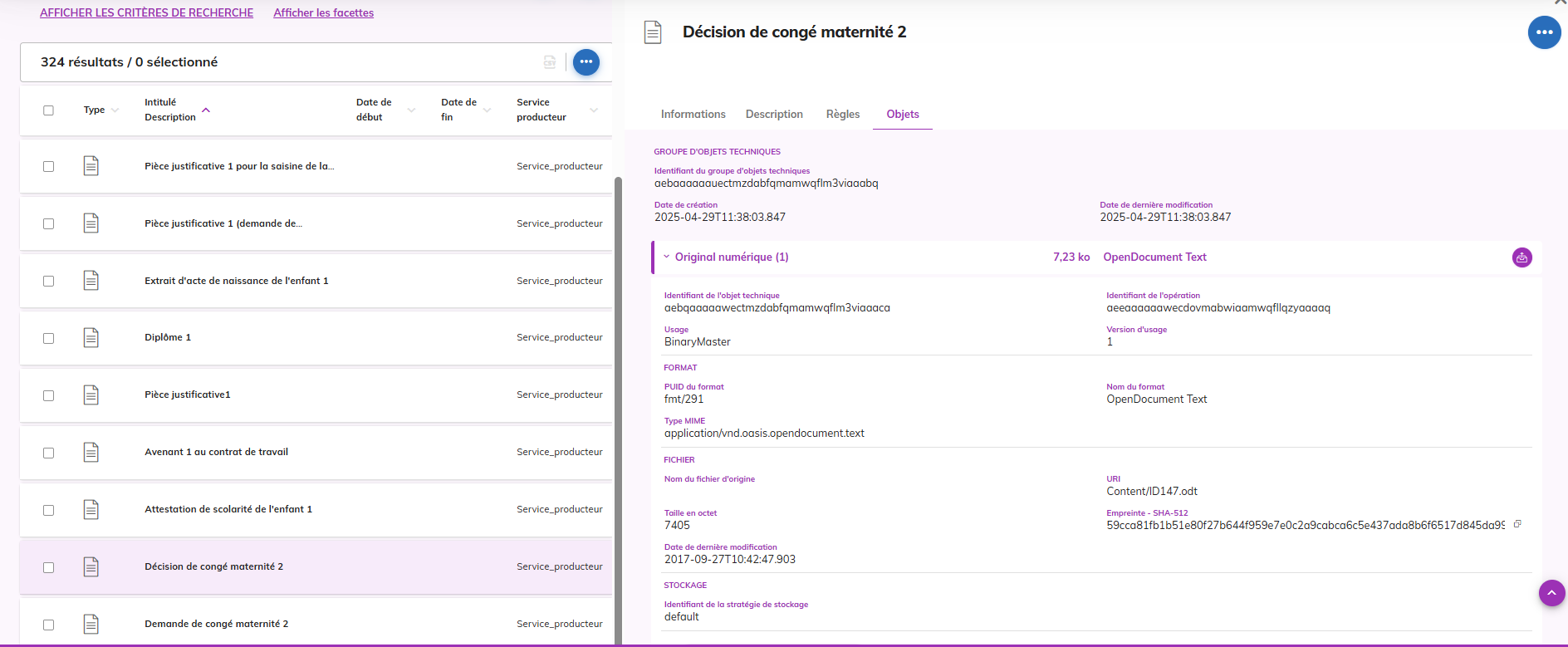
Task: Switch to the Informations tab
Action: (x=693, y=115)
